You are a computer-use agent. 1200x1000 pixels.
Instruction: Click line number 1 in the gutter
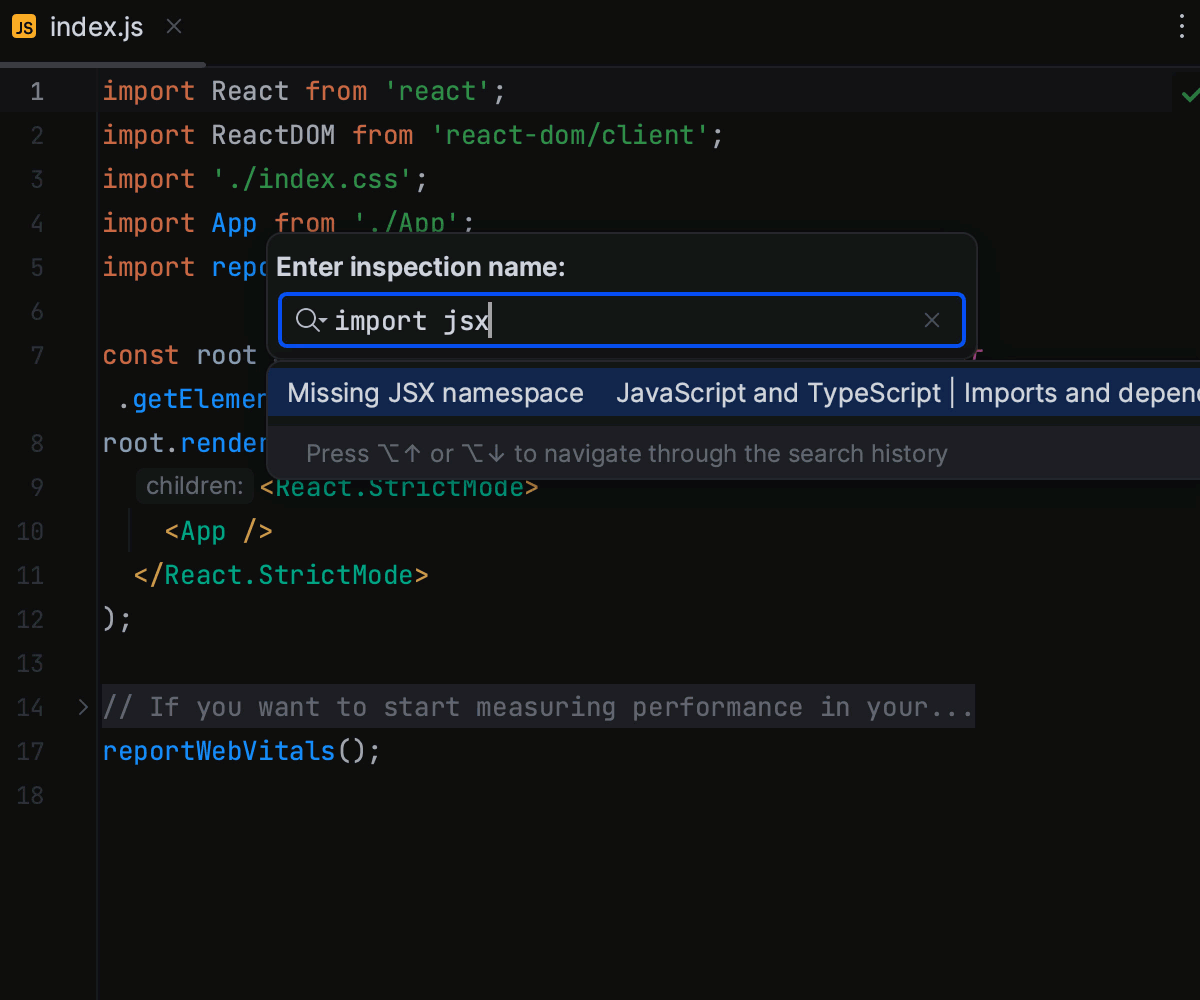click(36, 91)
